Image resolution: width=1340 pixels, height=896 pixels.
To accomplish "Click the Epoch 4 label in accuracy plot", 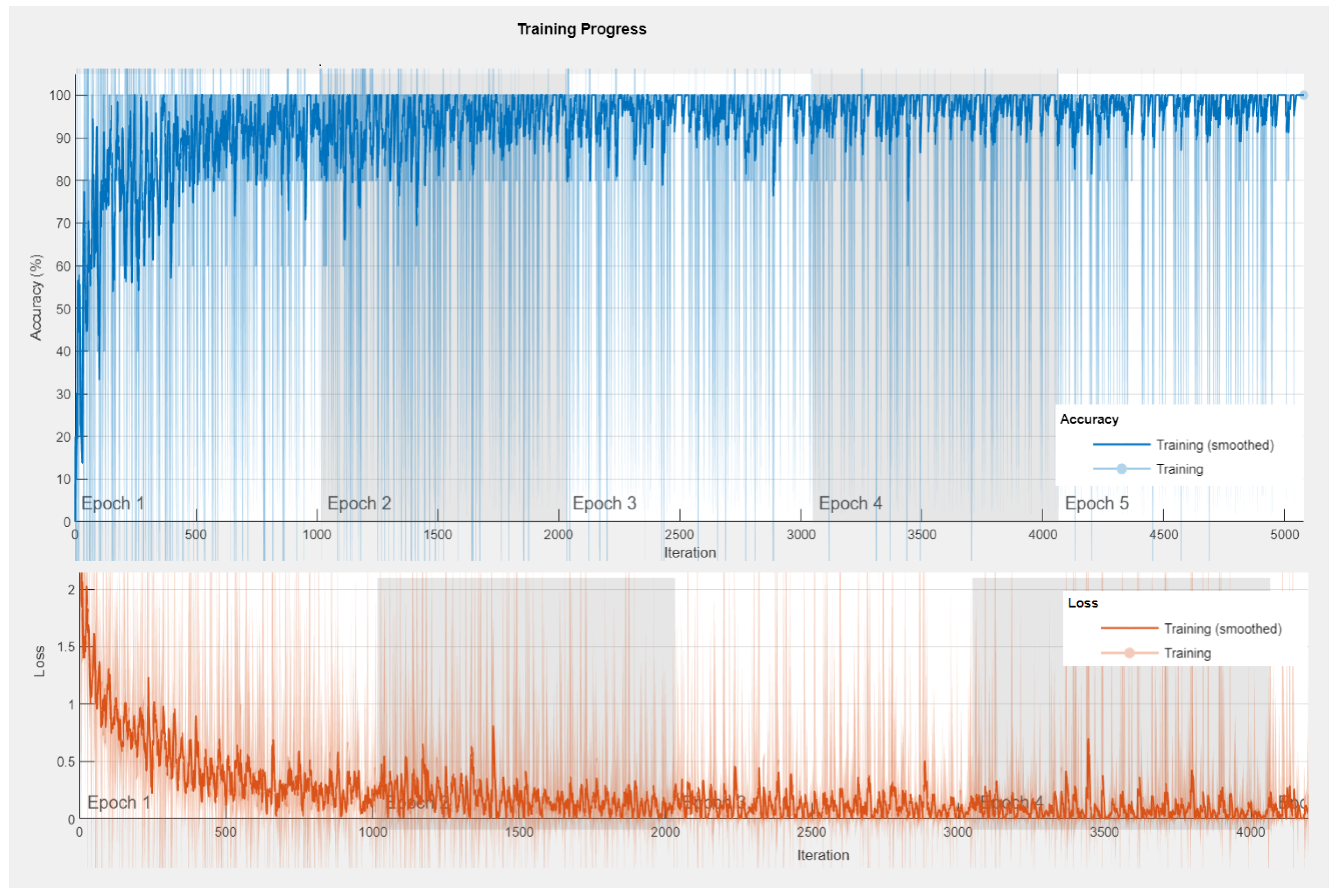I will [x=850, y=503].
